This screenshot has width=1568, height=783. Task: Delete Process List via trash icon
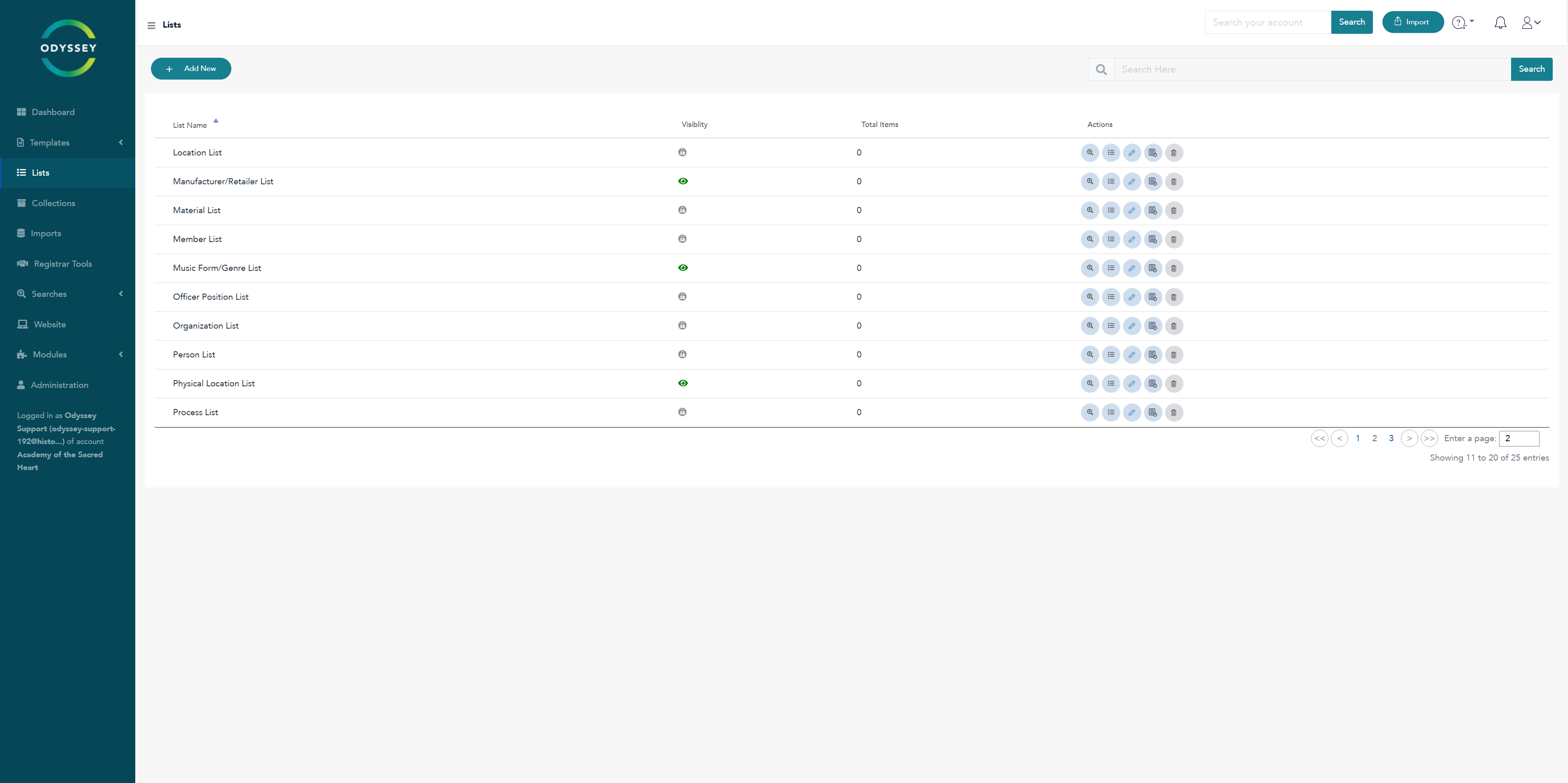click(x=1174, y=412)
